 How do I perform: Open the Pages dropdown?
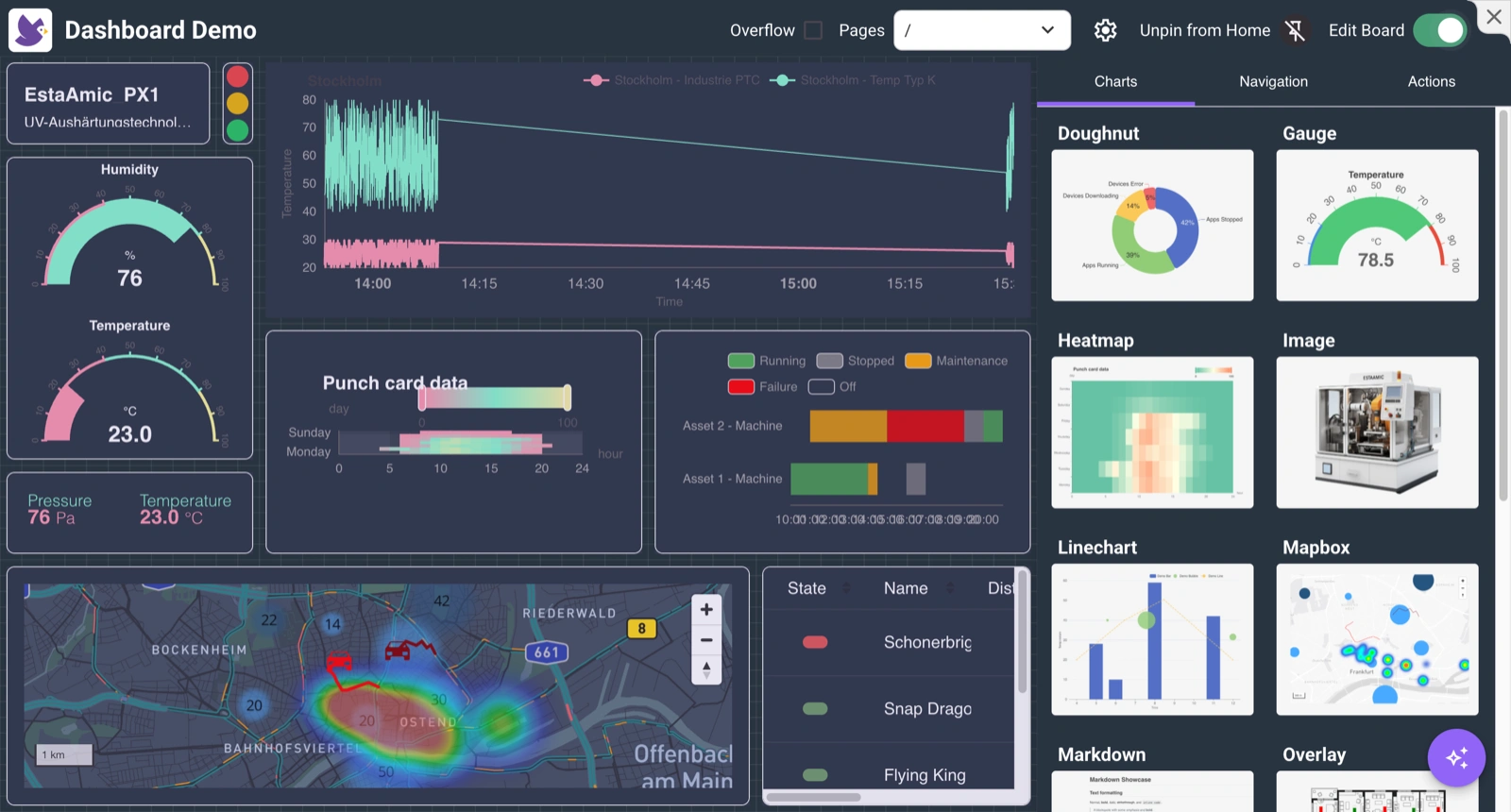point(982,30)
